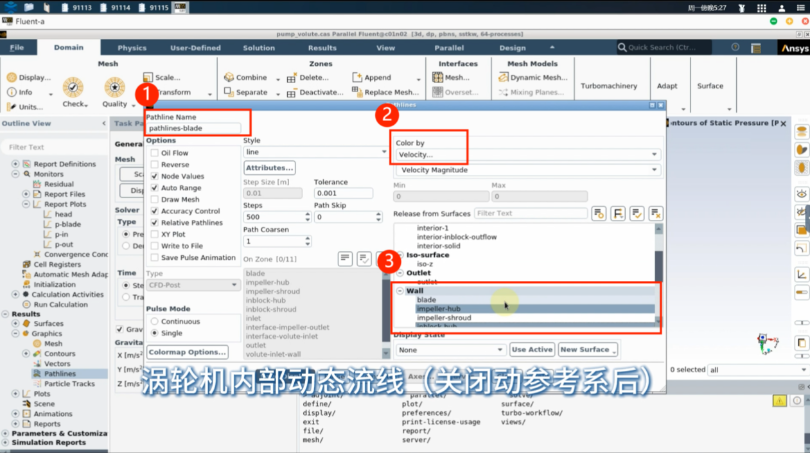Screen dimensions: 810x453
Task: Enable the XY Plot checkbox
Action: pyautogui.click(x=154, y=234)
